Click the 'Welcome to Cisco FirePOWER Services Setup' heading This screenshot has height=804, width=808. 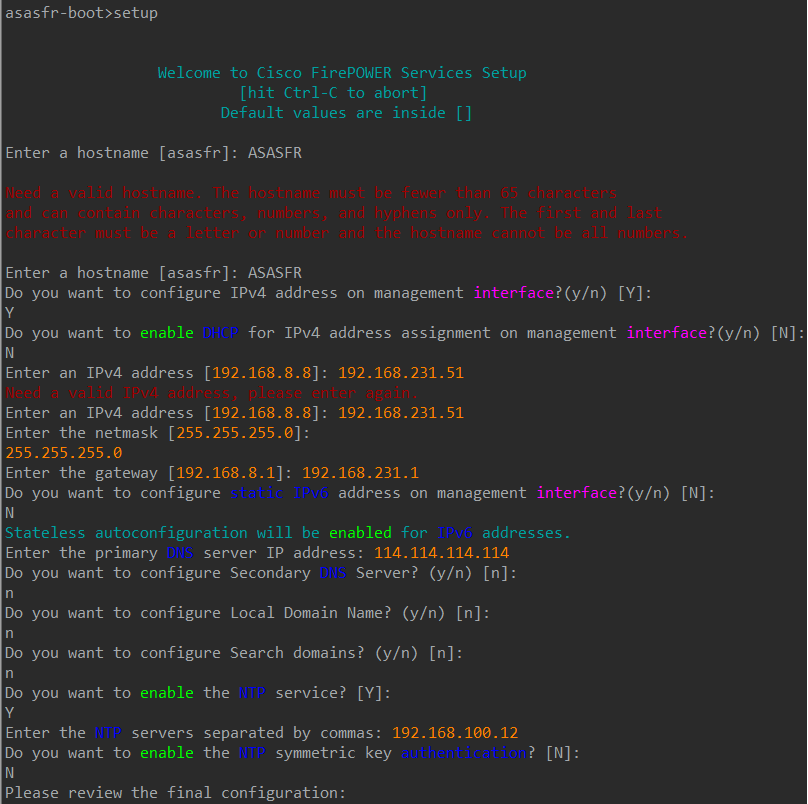click(341, 73)
